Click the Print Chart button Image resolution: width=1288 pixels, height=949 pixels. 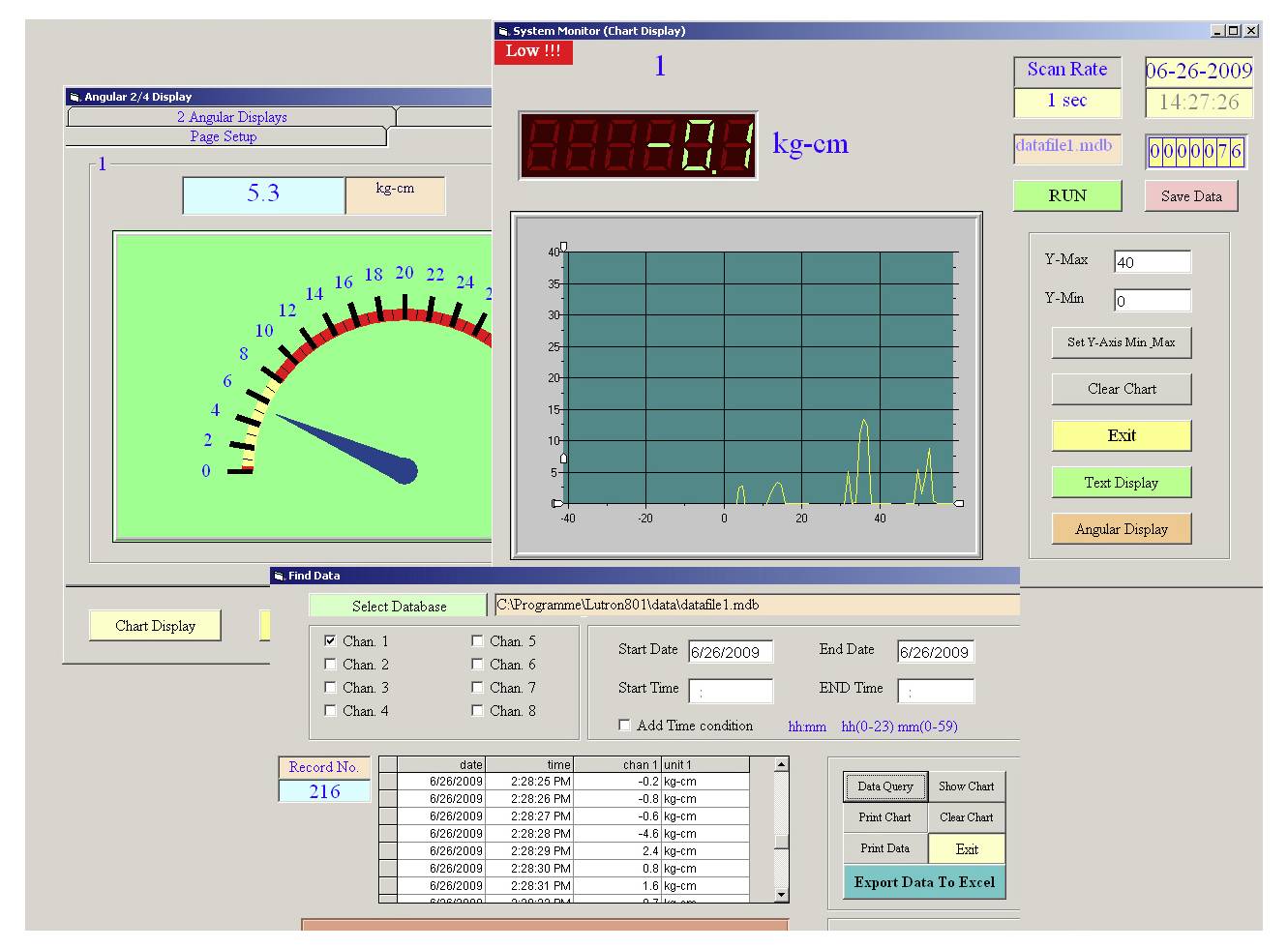coord(885,817)
